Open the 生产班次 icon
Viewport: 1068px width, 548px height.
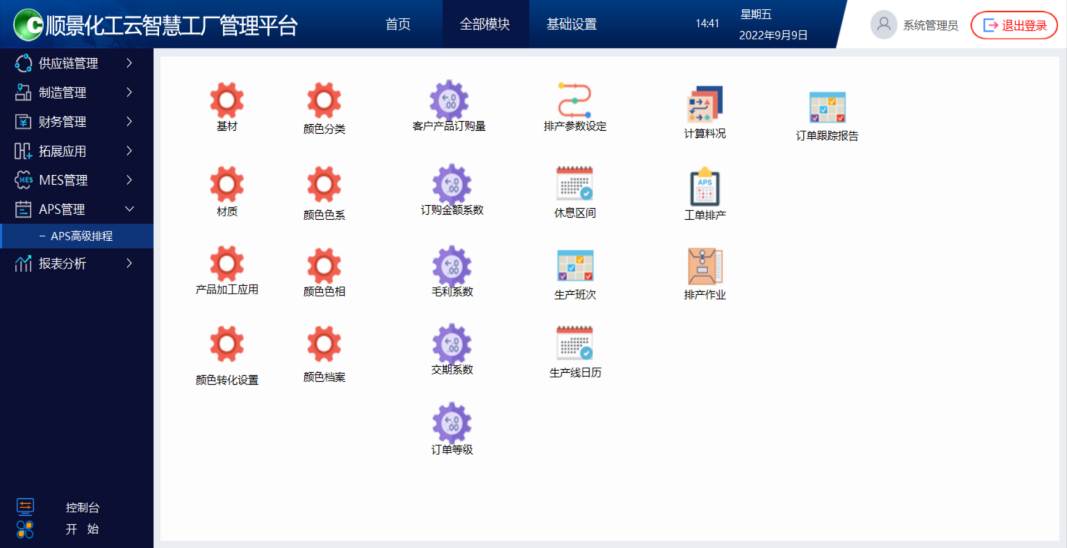[x=575, y=266]
